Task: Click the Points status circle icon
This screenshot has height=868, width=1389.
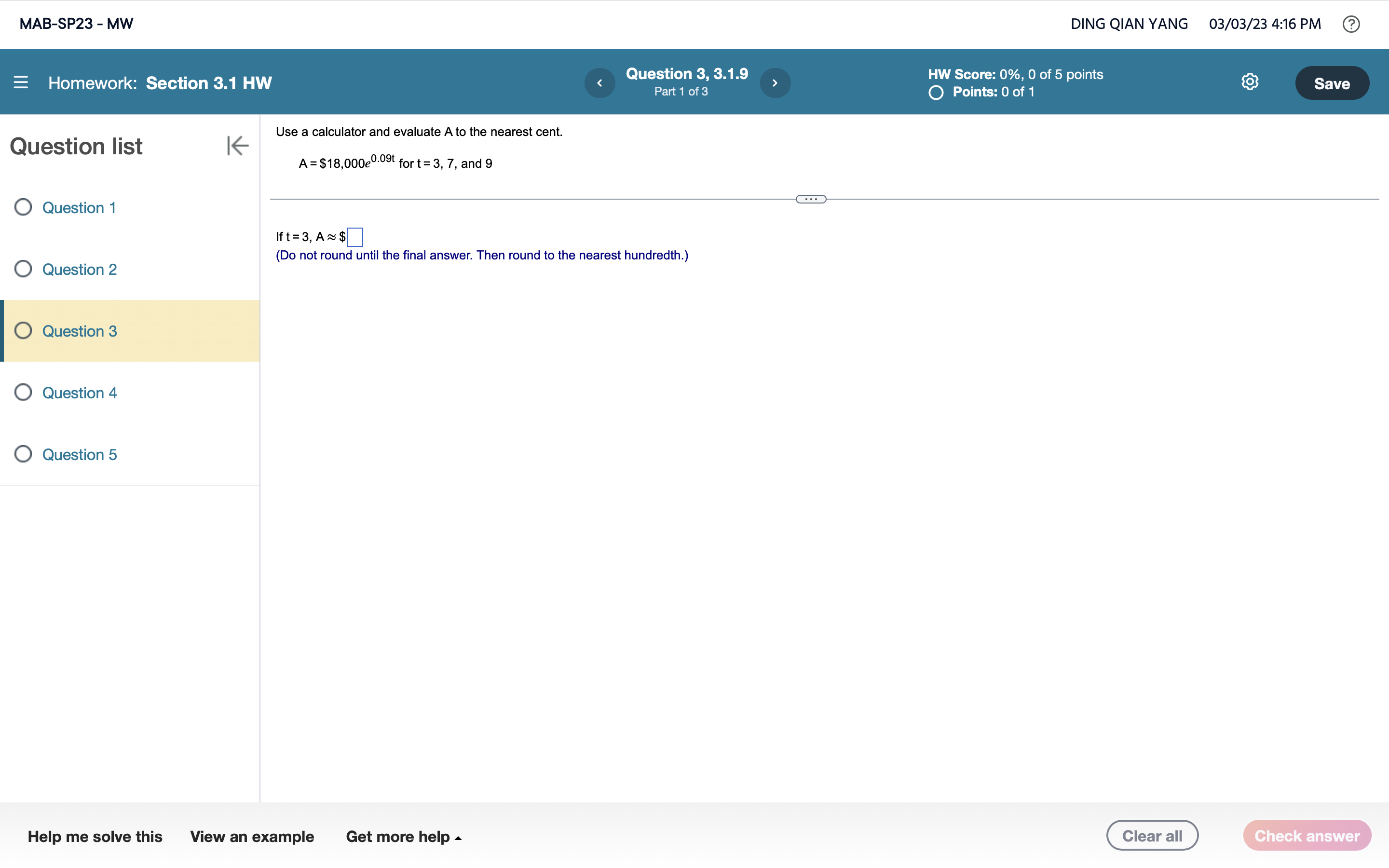Action: tap(936, 93)
